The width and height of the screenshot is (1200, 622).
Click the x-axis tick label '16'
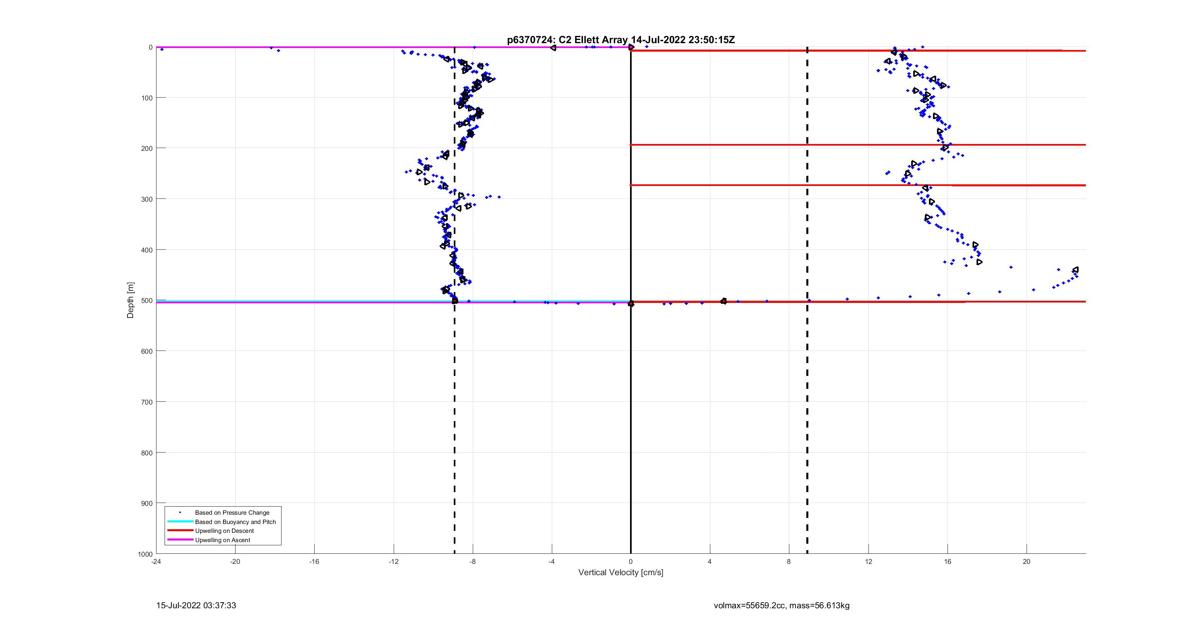coord(947,561)
